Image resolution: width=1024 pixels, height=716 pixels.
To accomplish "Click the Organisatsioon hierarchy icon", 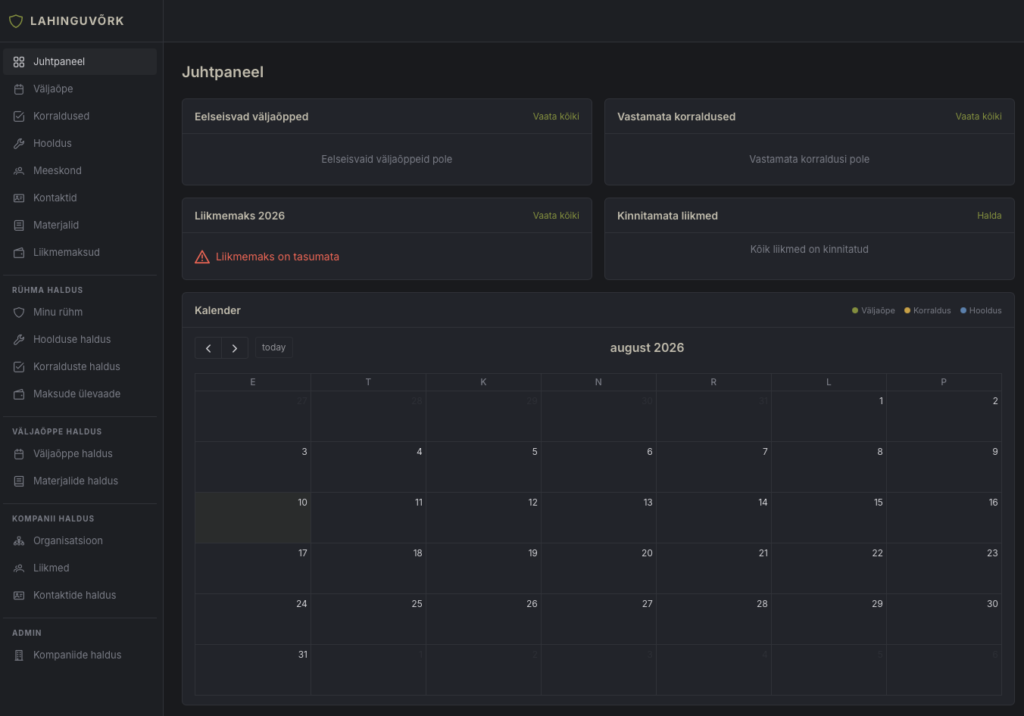I will coord(19,541).
